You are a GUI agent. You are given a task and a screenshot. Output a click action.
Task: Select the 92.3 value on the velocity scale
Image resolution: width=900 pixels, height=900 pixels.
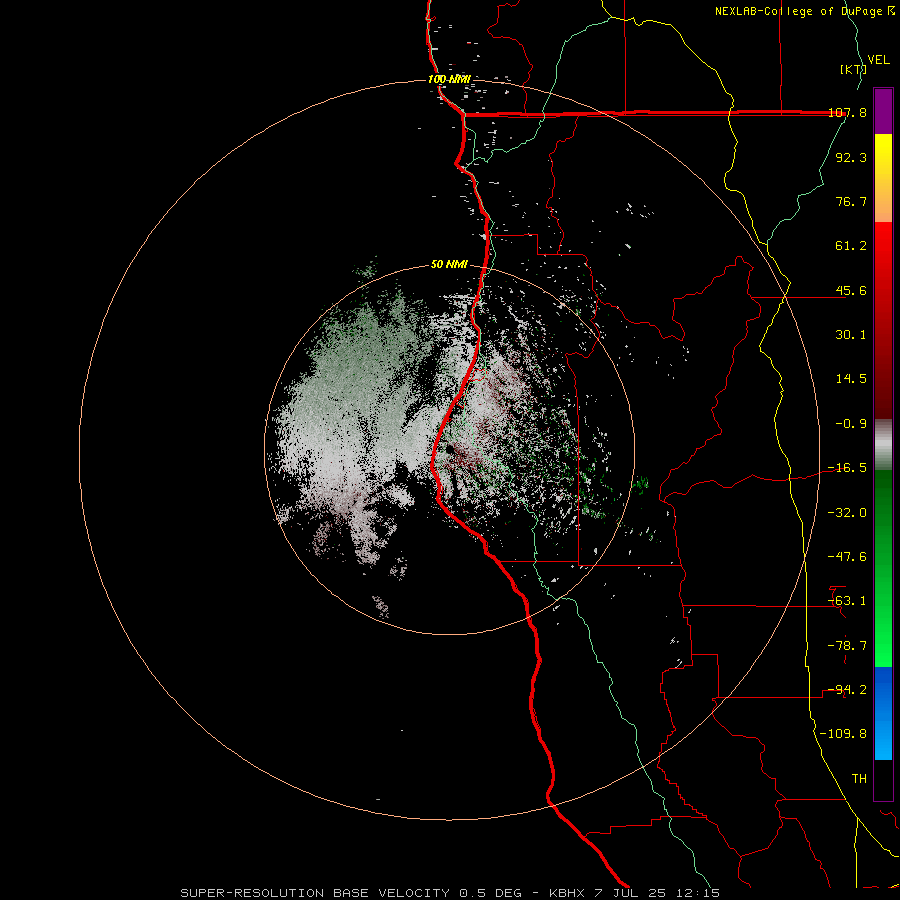[851, 157]
